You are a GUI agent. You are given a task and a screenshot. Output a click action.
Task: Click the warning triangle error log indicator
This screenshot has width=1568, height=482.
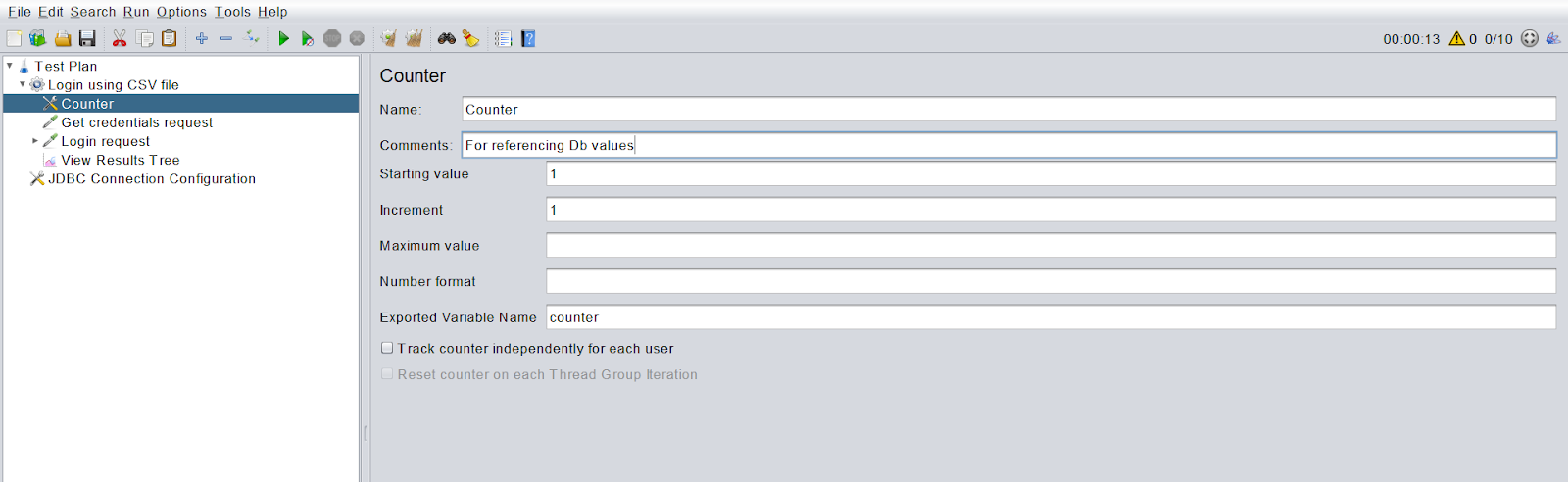point(1457,39)
